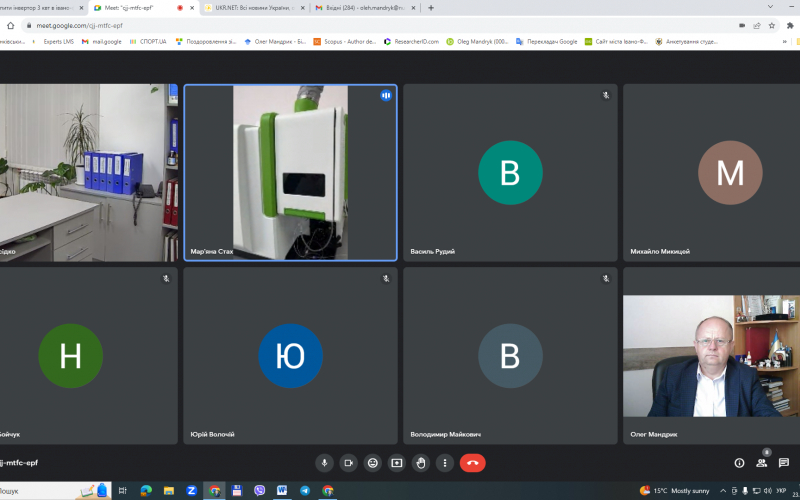The image size is (800, 500).
Task: Launch Microsoft Edge from the taskbar
Action: pyautogui.click(x=146, y=491)
